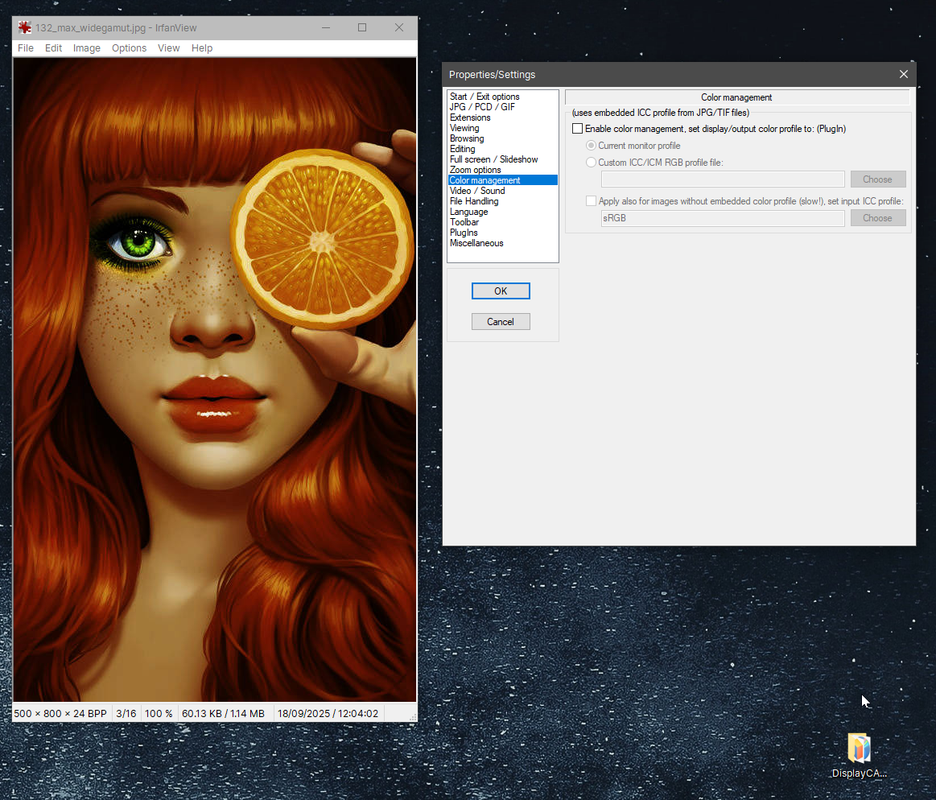
Task: Click the Color management header label
Action: pyautogui.click(x=736, y=97)
